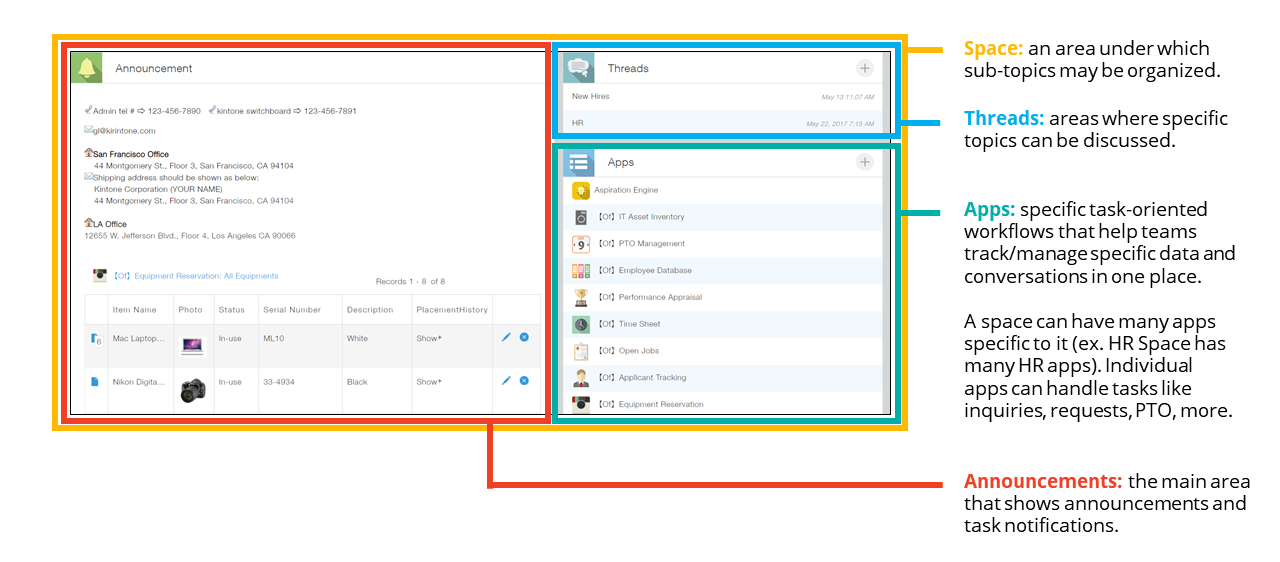Edit the Mac Laptop record pencil icon
The width and height of the screenshot is (1280, 562).
pyautogui.click(x=506, y=338)
